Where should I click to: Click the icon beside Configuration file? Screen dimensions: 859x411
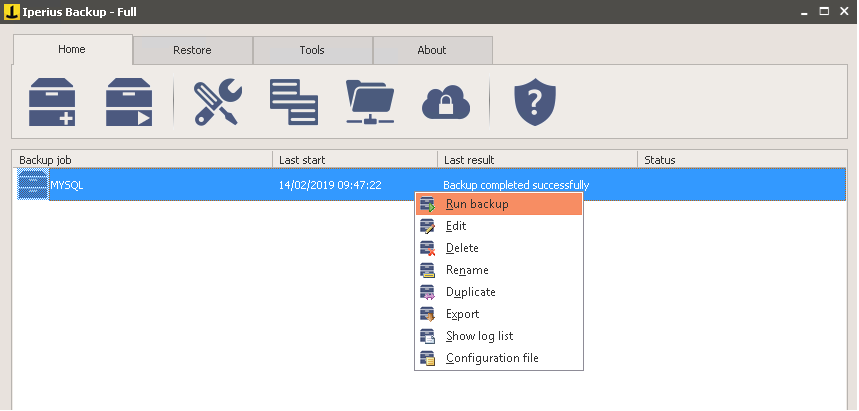pos(427,358)
